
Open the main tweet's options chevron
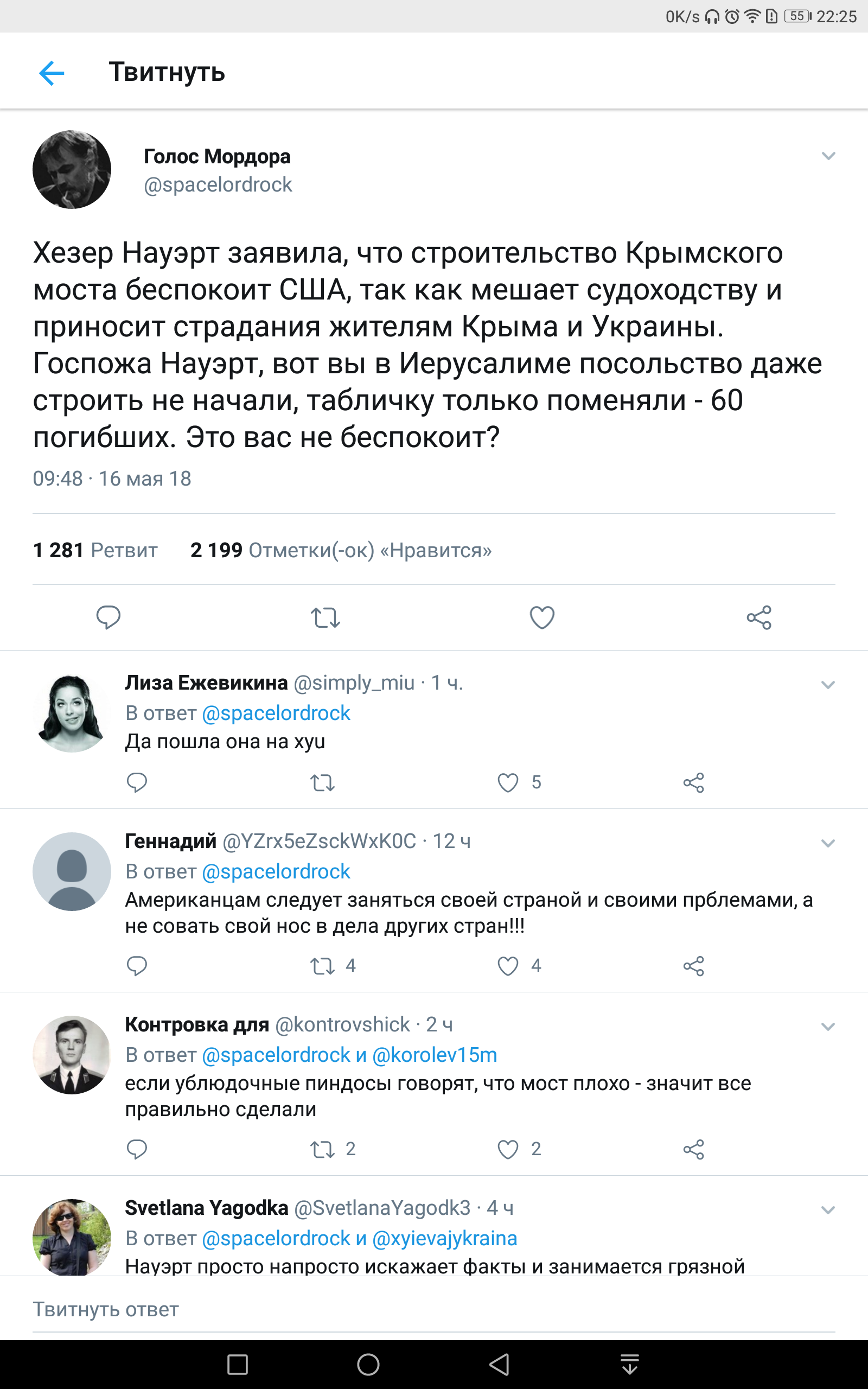(828, 156)
